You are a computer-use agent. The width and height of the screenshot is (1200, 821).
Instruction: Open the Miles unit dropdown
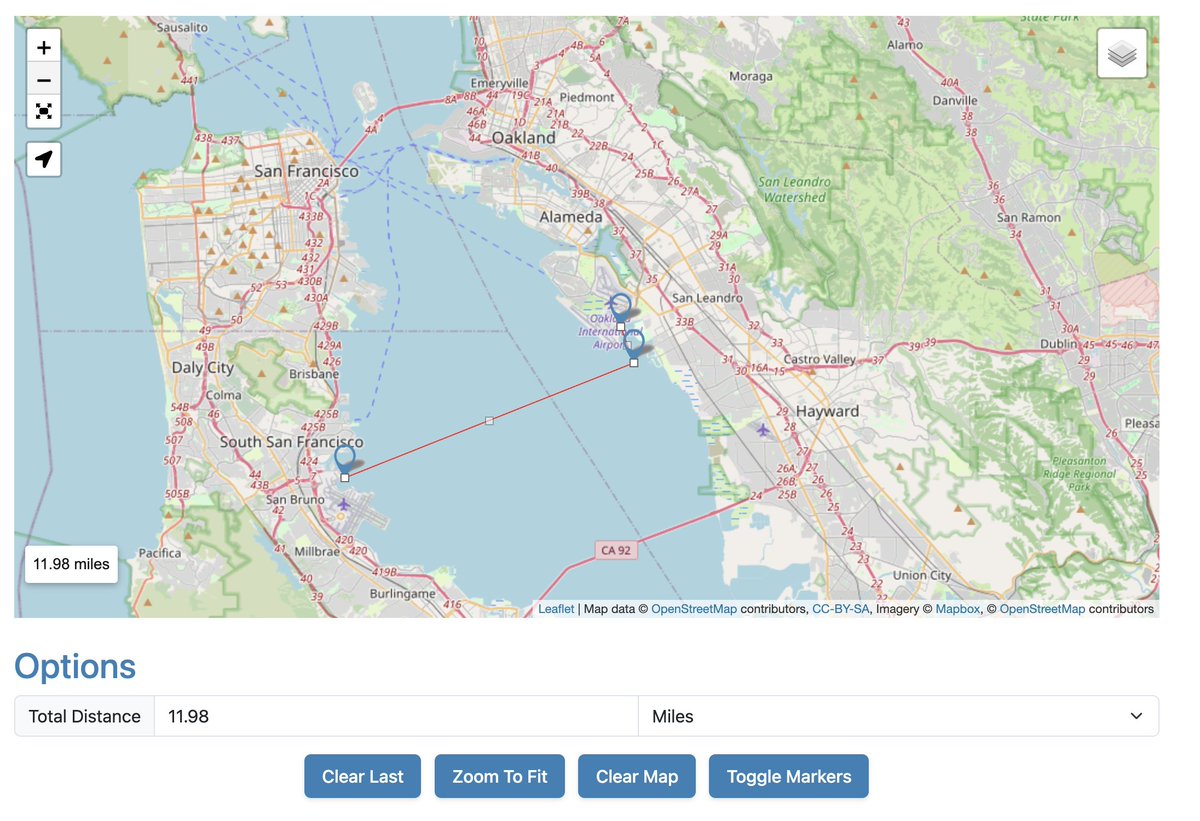898,716
